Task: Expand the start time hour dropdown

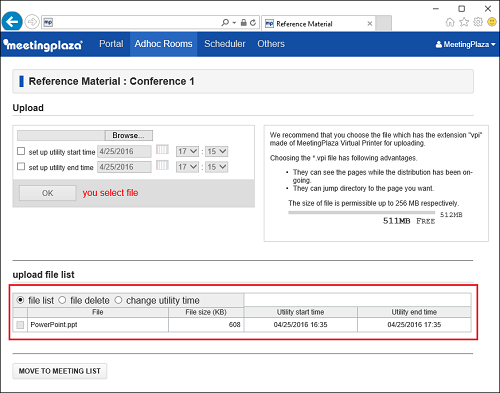Action: pyautogui.click(x=187, y=151)
